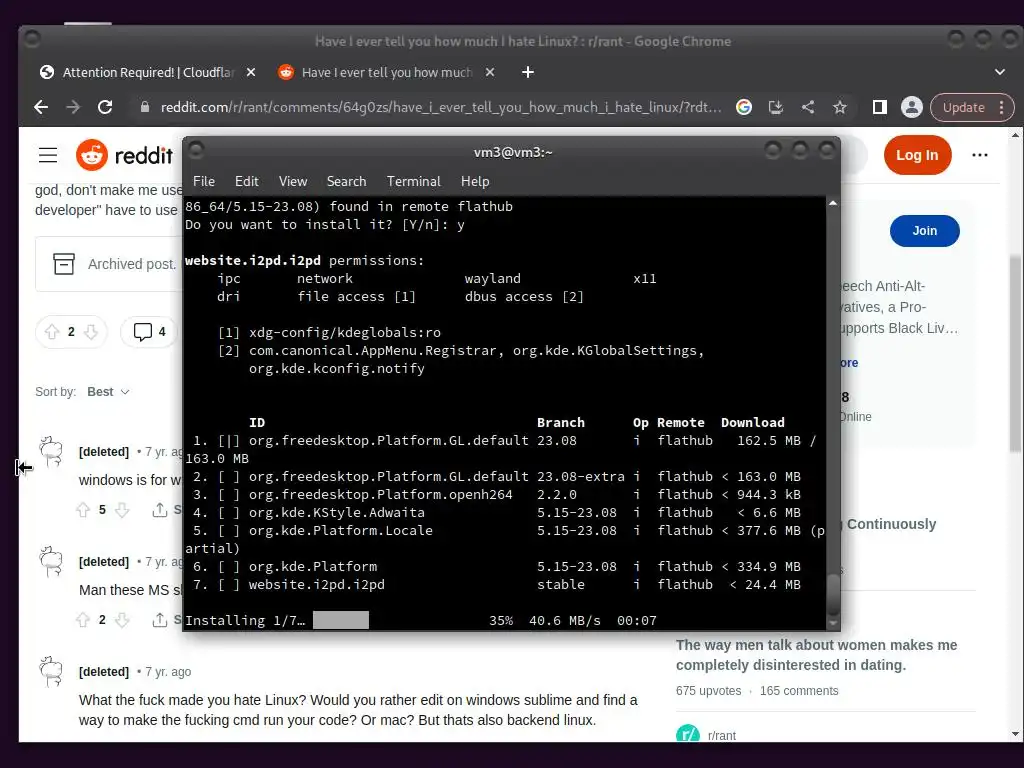Share this page from address bar
Viewport: 1024px width, 768px height.
coord(808,107)
